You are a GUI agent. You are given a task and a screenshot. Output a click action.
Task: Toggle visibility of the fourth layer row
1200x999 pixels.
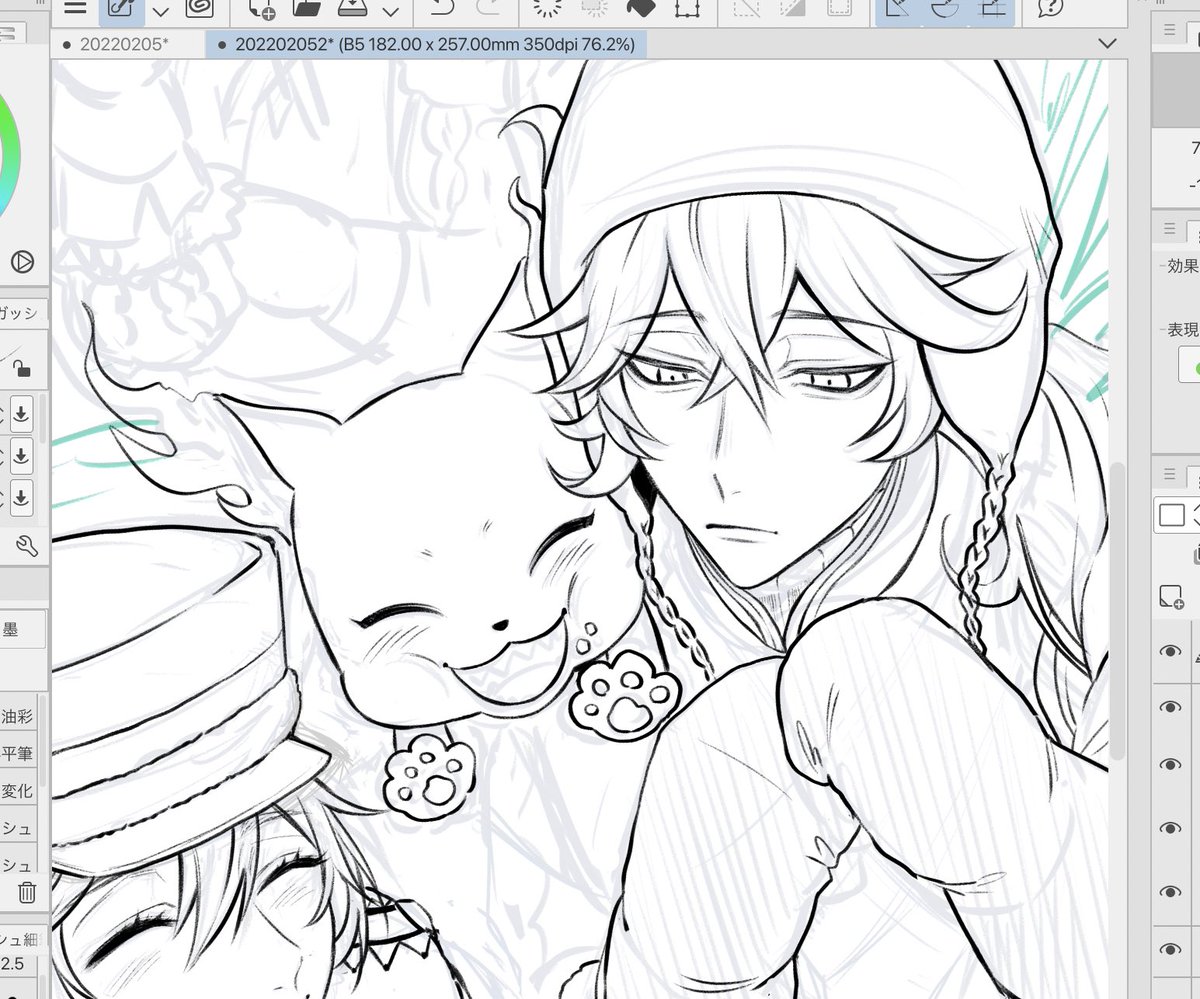[1170, 829]
